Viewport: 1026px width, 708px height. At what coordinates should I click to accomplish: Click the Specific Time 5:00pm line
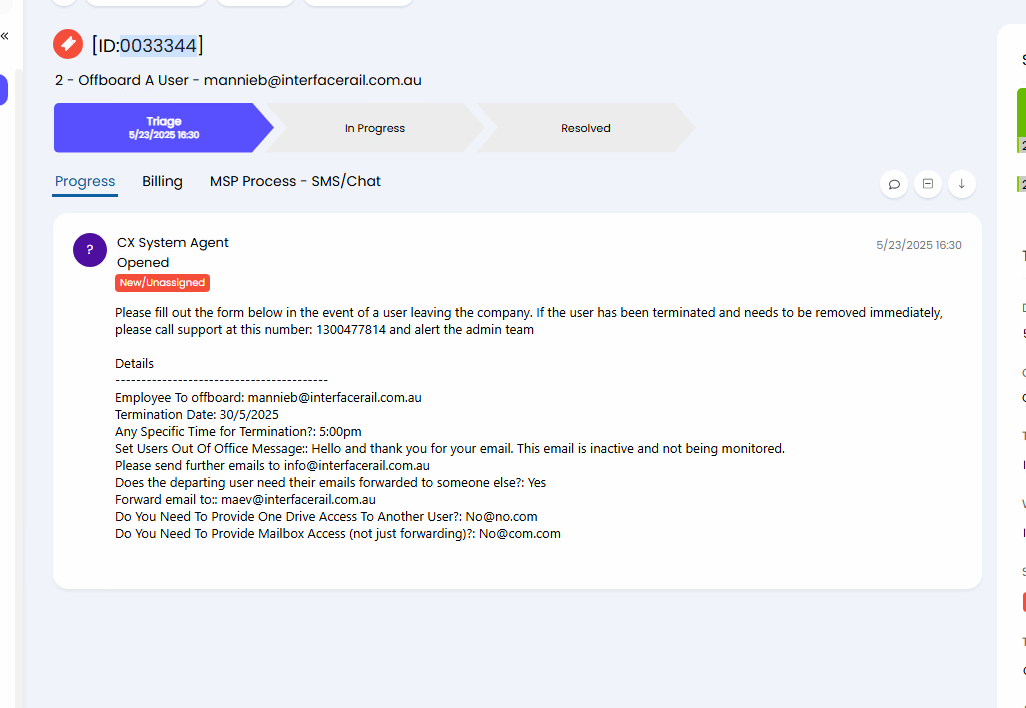coord(238,432)
